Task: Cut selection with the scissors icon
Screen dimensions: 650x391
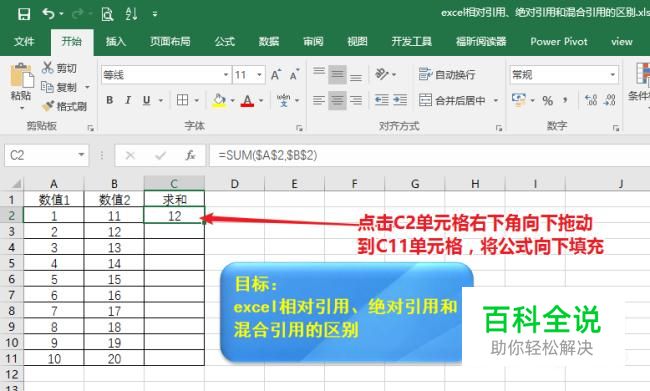Action: click(x=48, y=68)
